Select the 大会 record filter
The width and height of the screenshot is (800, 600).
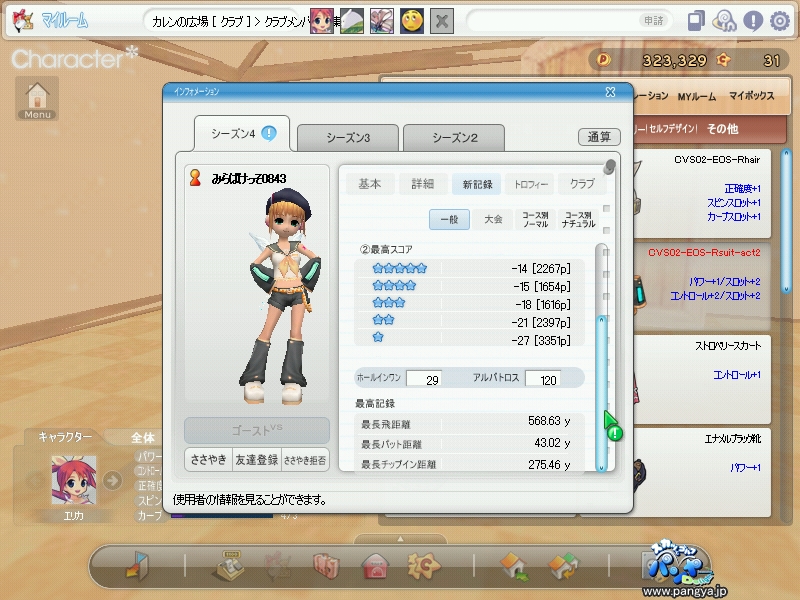(x=493, y=219)
